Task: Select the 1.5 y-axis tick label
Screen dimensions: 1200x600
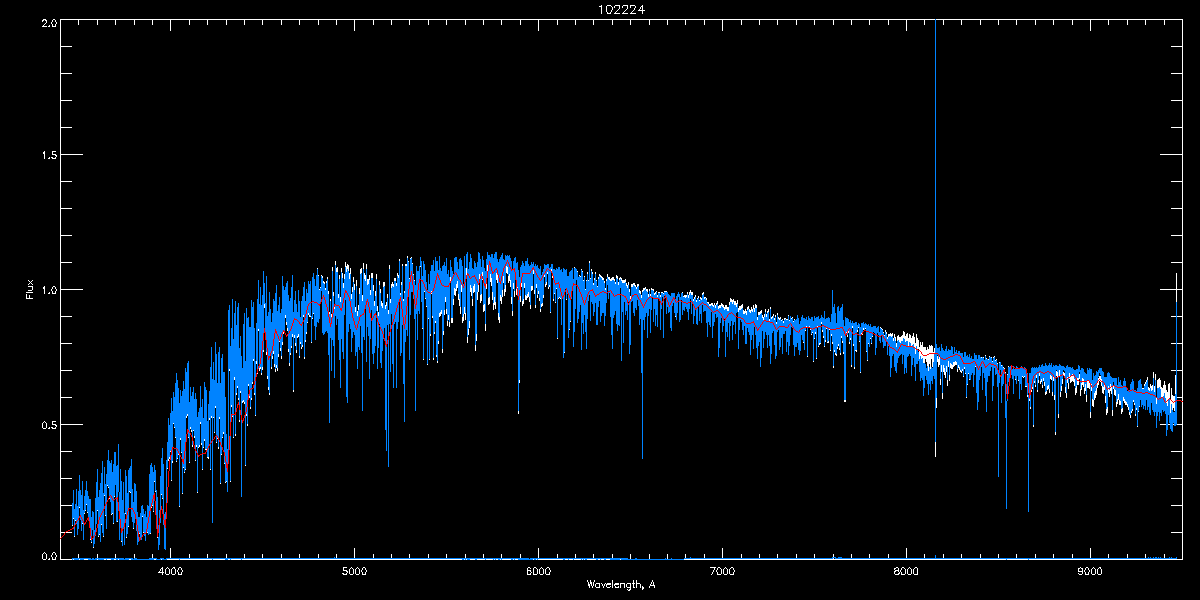Action: point(48,156)
